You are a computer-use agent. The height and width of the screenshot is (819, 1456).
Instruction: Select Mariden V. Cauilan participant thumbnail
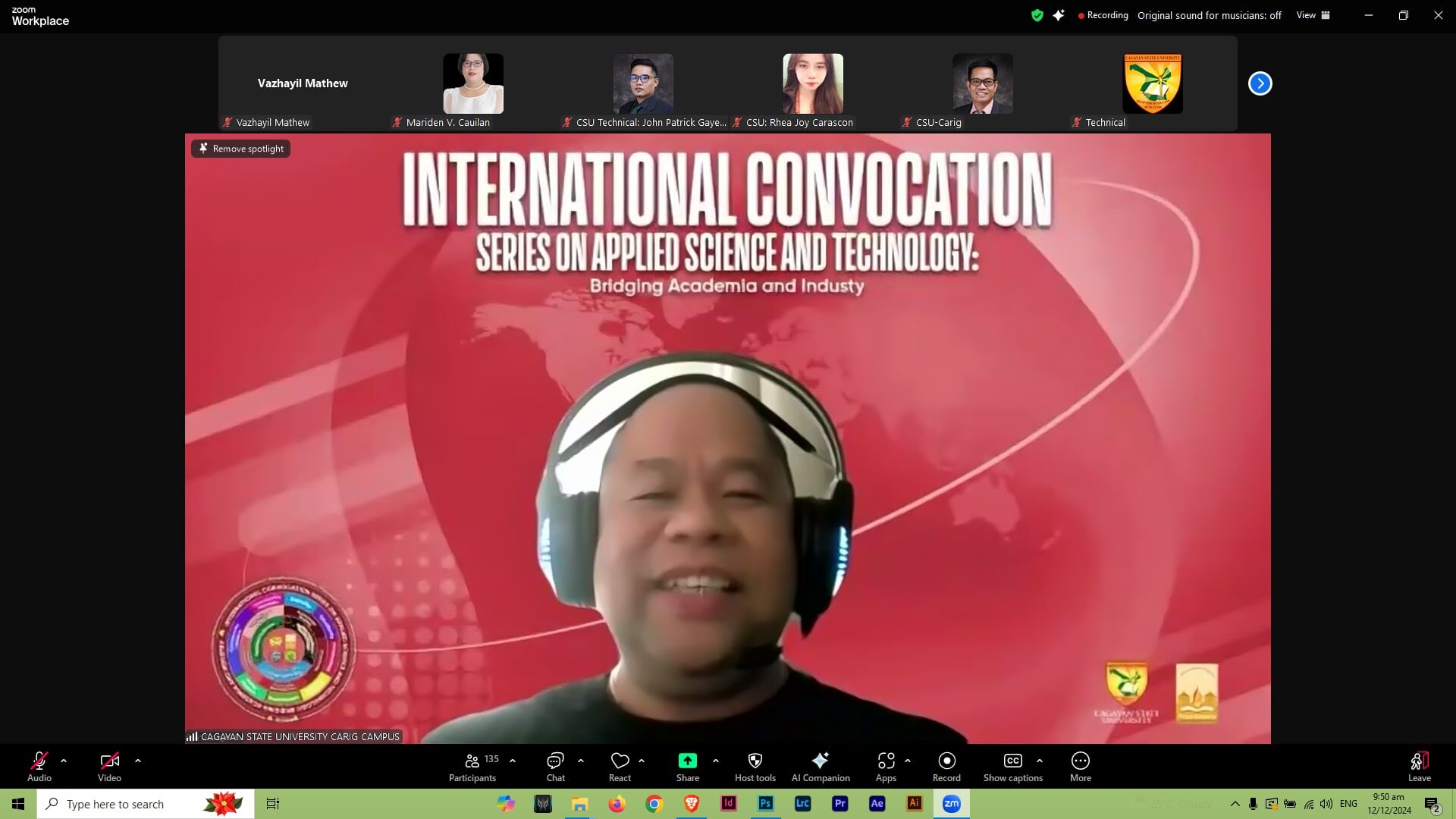tap(472, 85)
